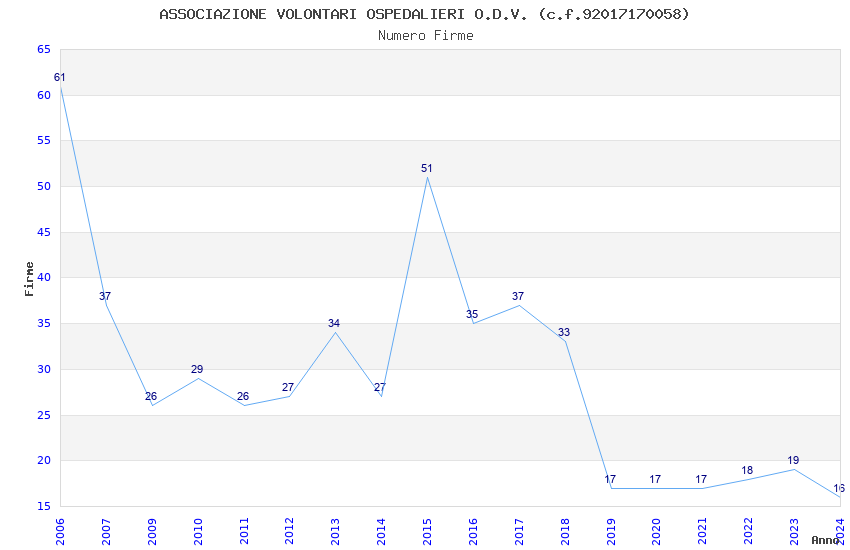
Task: Select the year 2014 on x-axis
Action: [x=381, y=532]
